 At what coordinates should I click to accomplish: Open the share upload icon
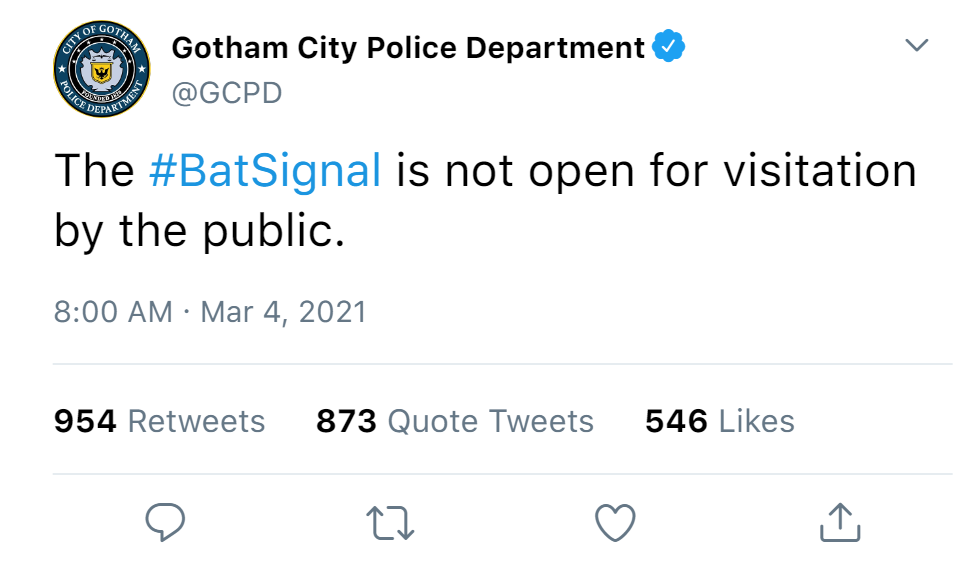coord(840,522)
